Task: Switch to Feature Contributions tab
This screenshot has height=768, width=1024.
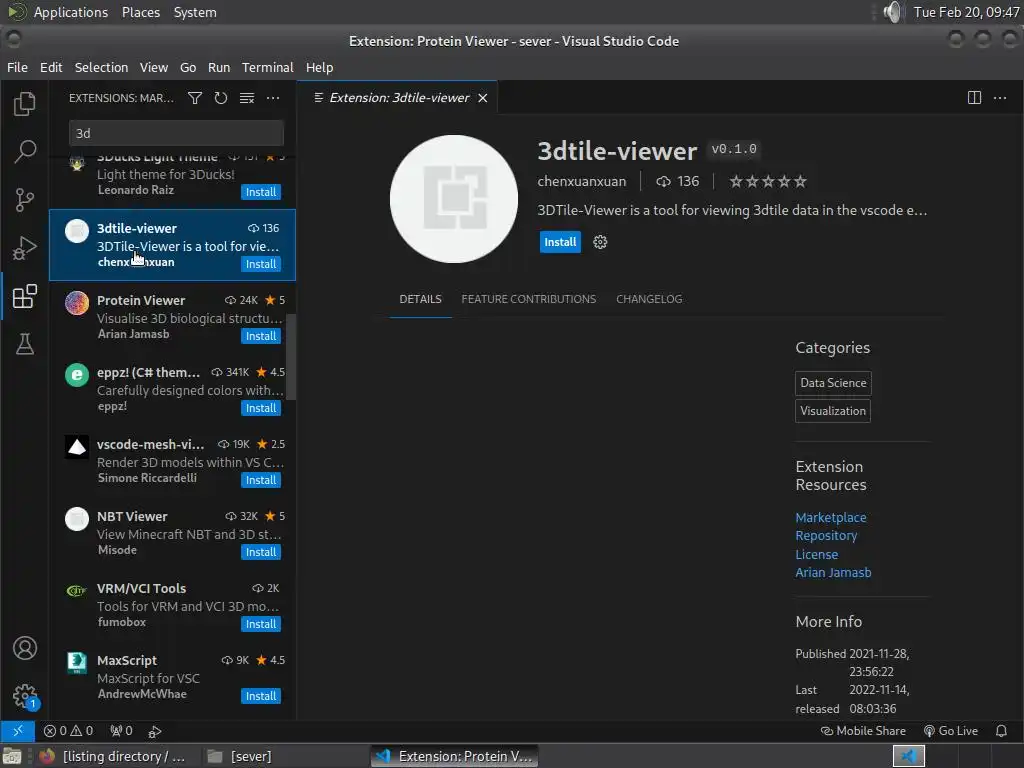Action: pos(528,299)
